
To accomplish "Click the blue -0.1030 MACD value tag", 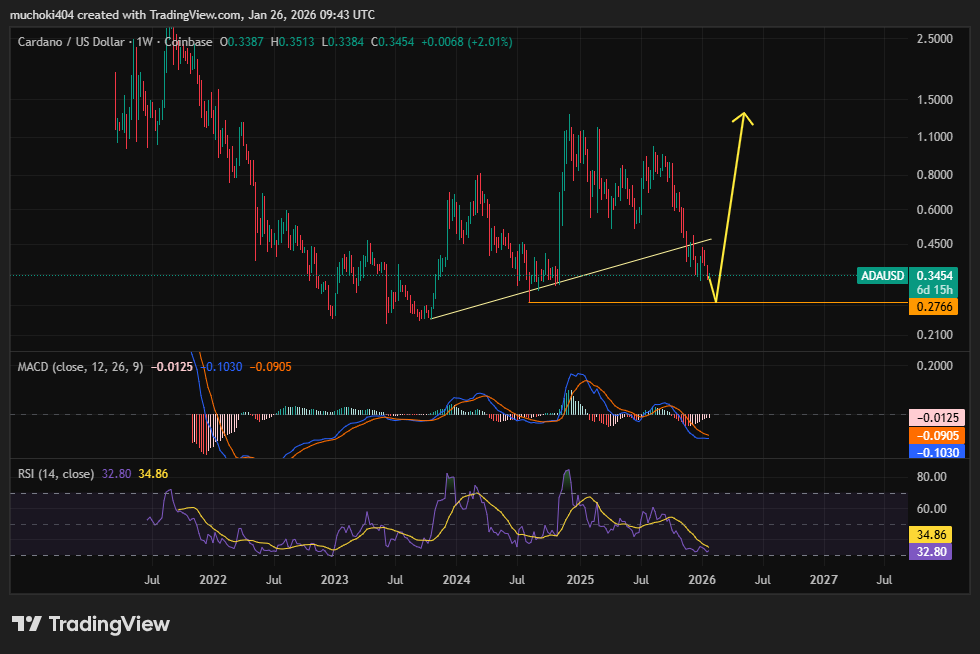I will click(932, 452).
